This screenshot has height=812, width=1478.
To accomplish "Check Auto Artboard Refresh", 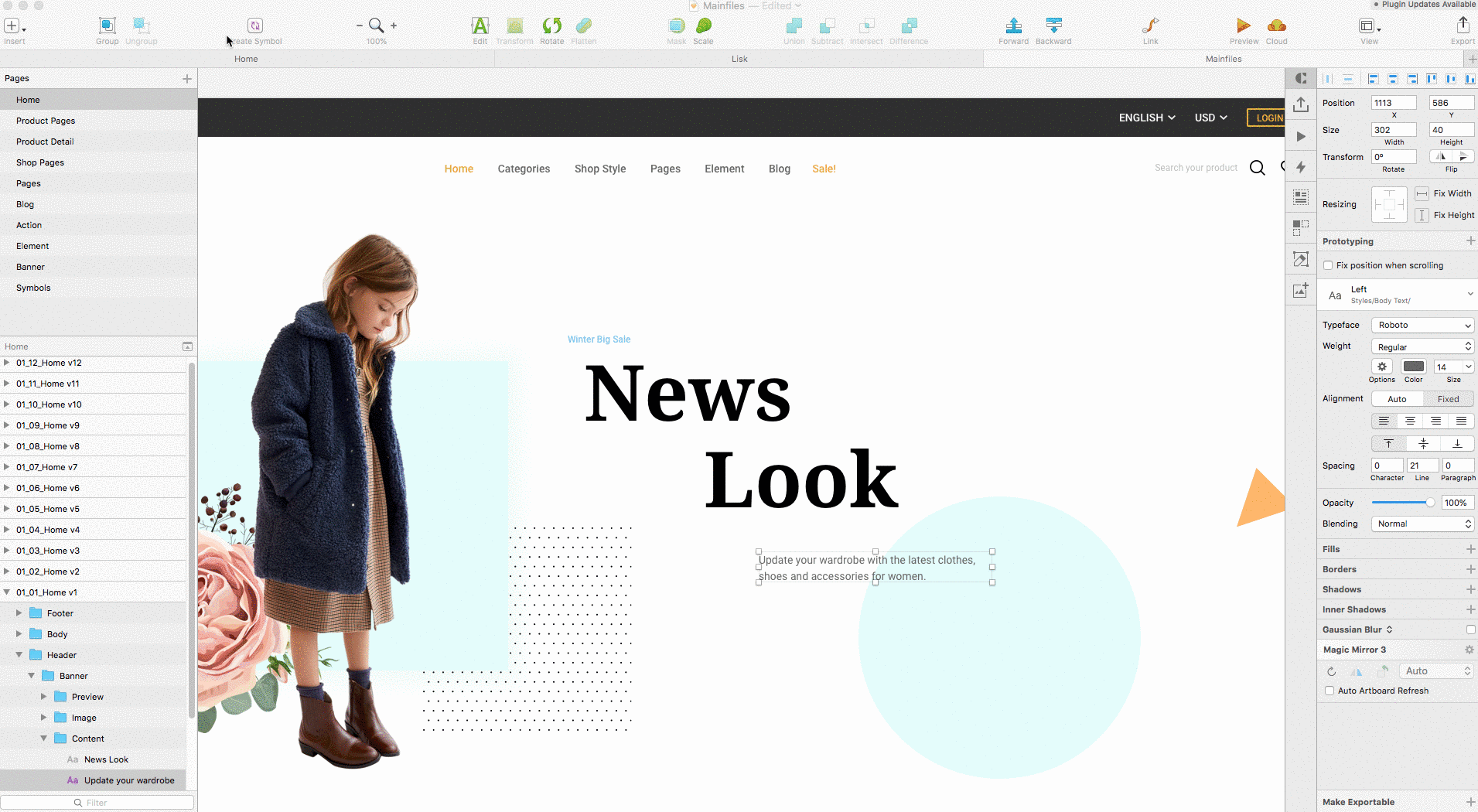I will click(x=1328, y=690).
